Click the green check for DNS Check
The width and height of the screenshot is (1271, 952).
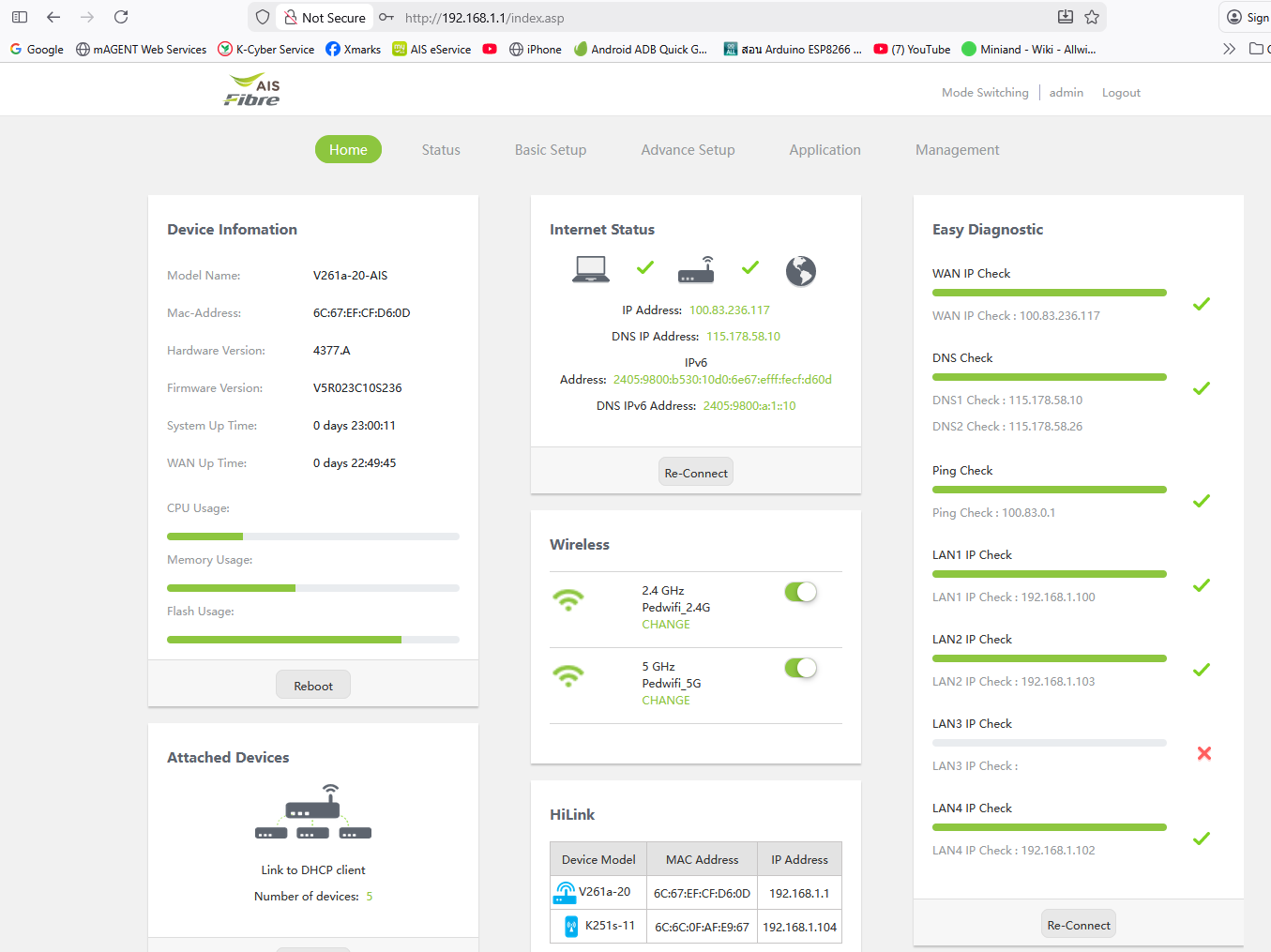(1201, 388)
